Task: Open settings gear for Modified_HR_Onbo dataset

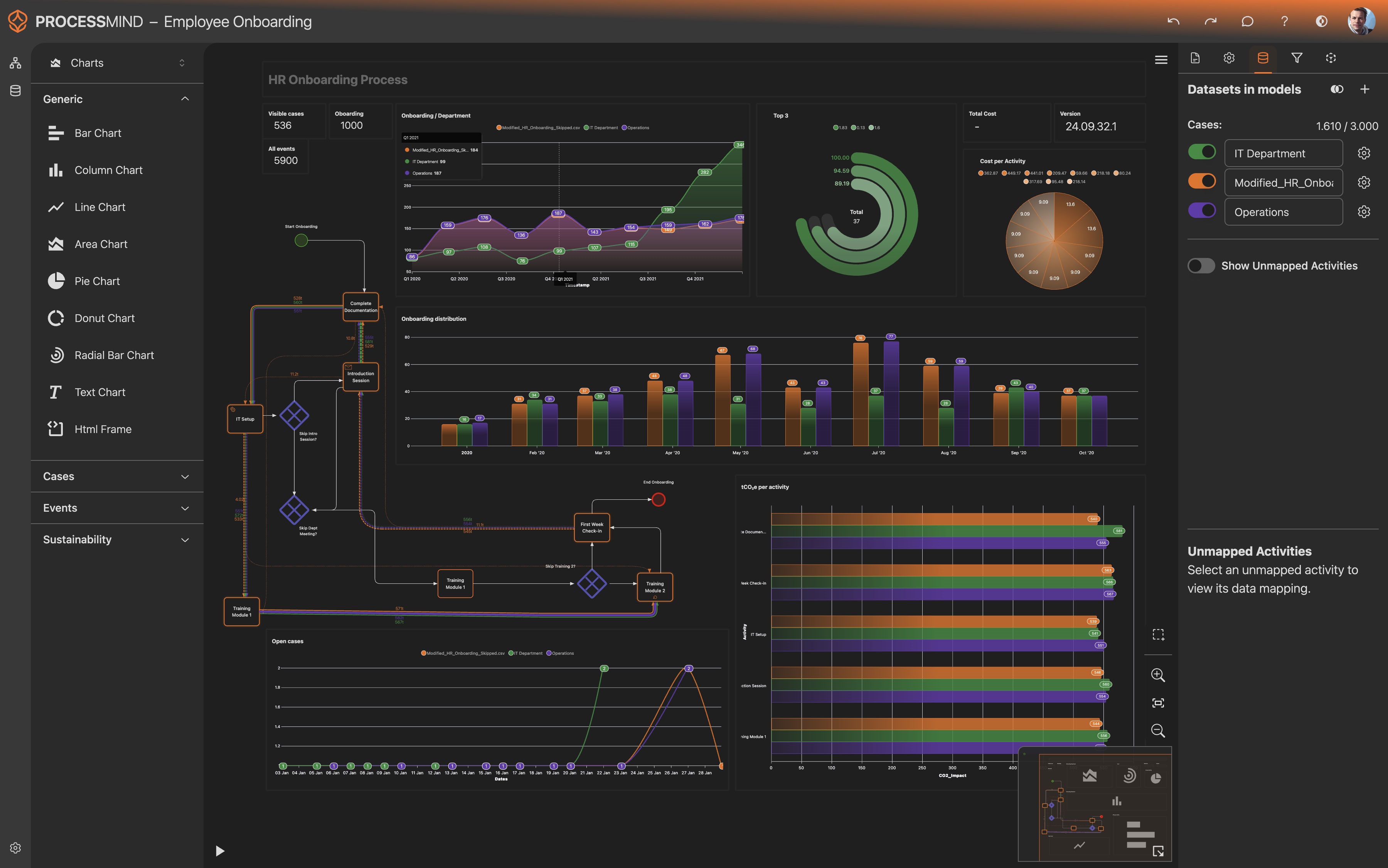Action: [x=1364, y=182]
